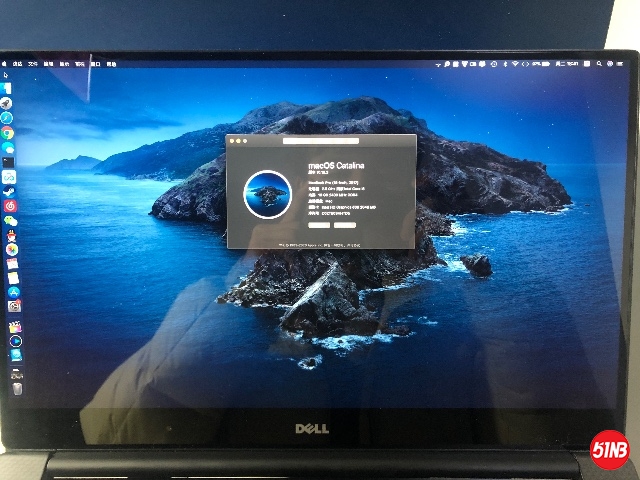This screenshot has height=480, width=640.
Task: Open Finder from the Dock
Action: click(6, 88)
